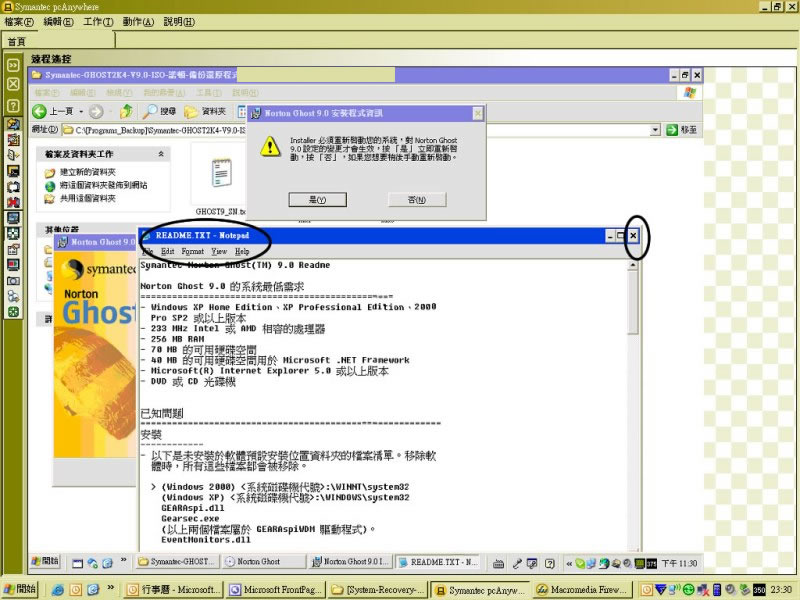Switch to Symantec-GHOST folder in remote taskbar
Image resolution: width=800 pixels, height=600 pixels.
tap(178, 562)
